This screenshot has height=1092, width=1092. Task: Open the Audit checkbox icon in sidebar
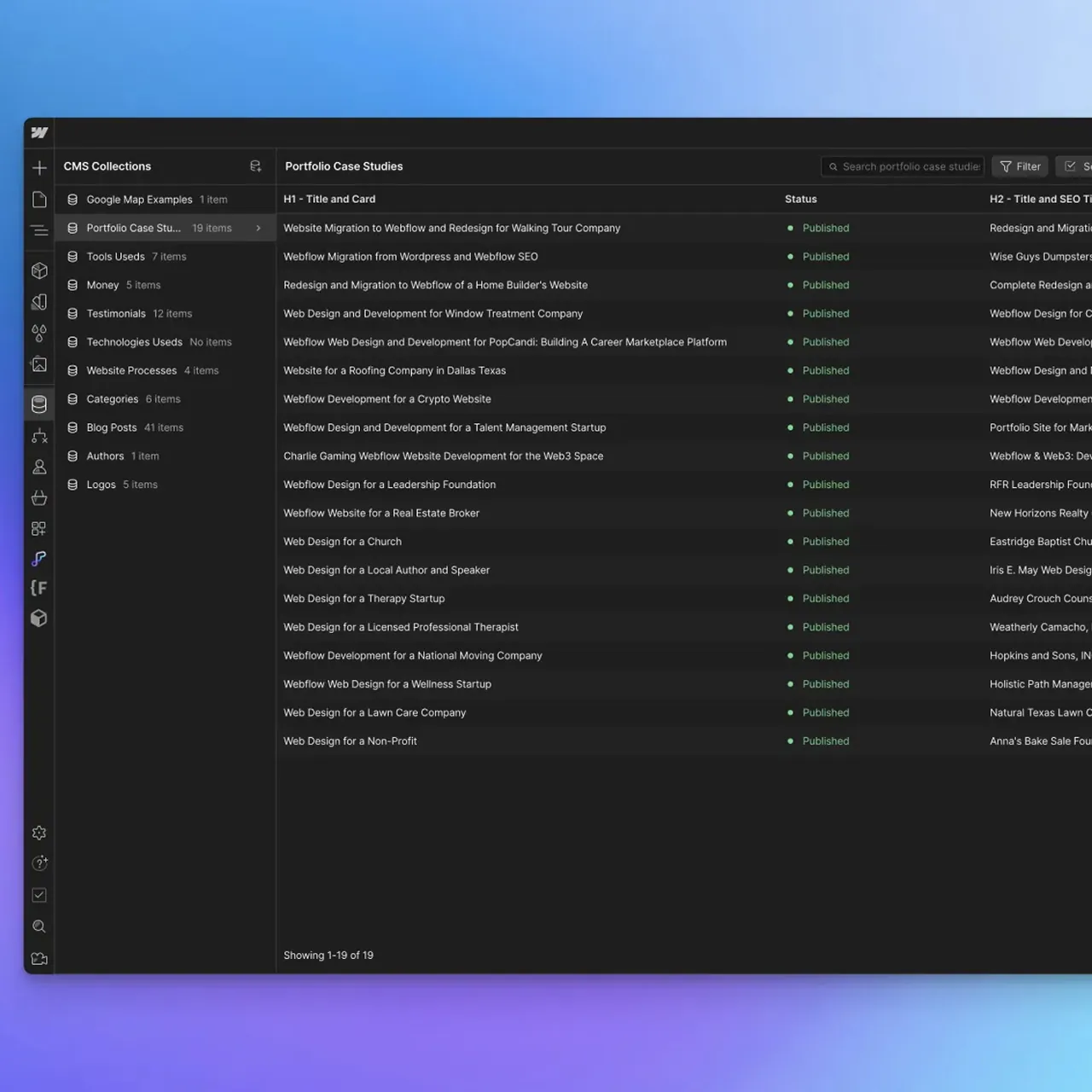pos(39,895)
